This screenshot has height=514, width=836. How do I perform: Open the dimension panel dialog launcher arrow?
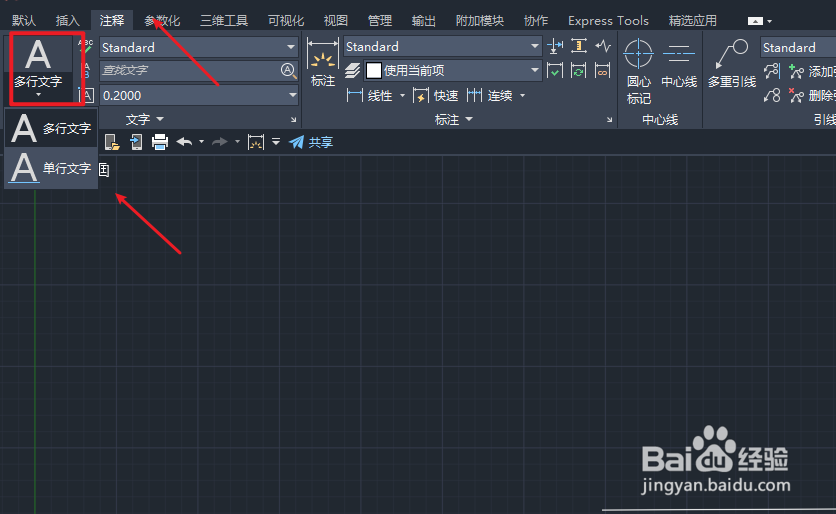(x=609, y=120)
